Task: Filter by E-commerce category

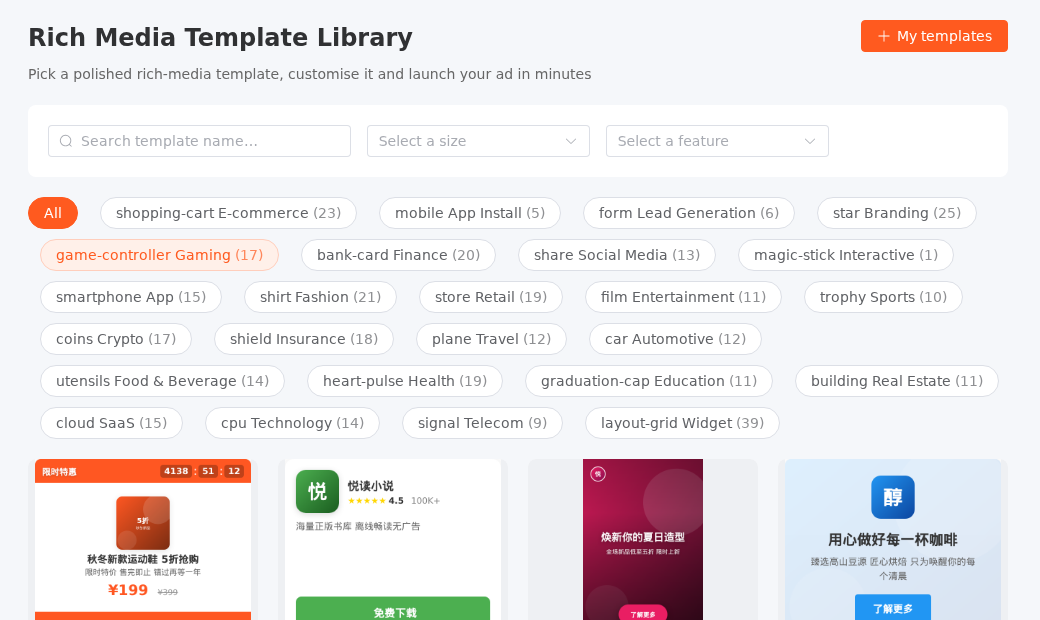Action: click(x=228, y=213)
